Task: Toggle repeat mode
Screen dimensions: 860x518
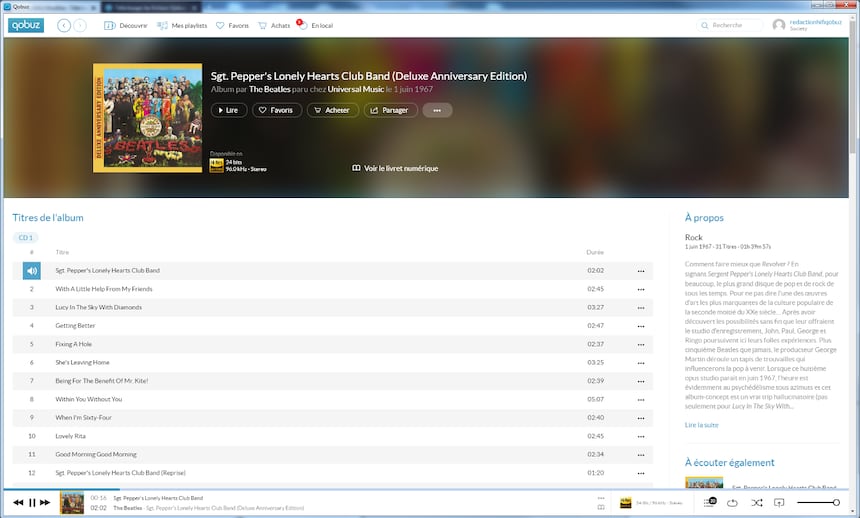Action: click(x=732, y=503)
